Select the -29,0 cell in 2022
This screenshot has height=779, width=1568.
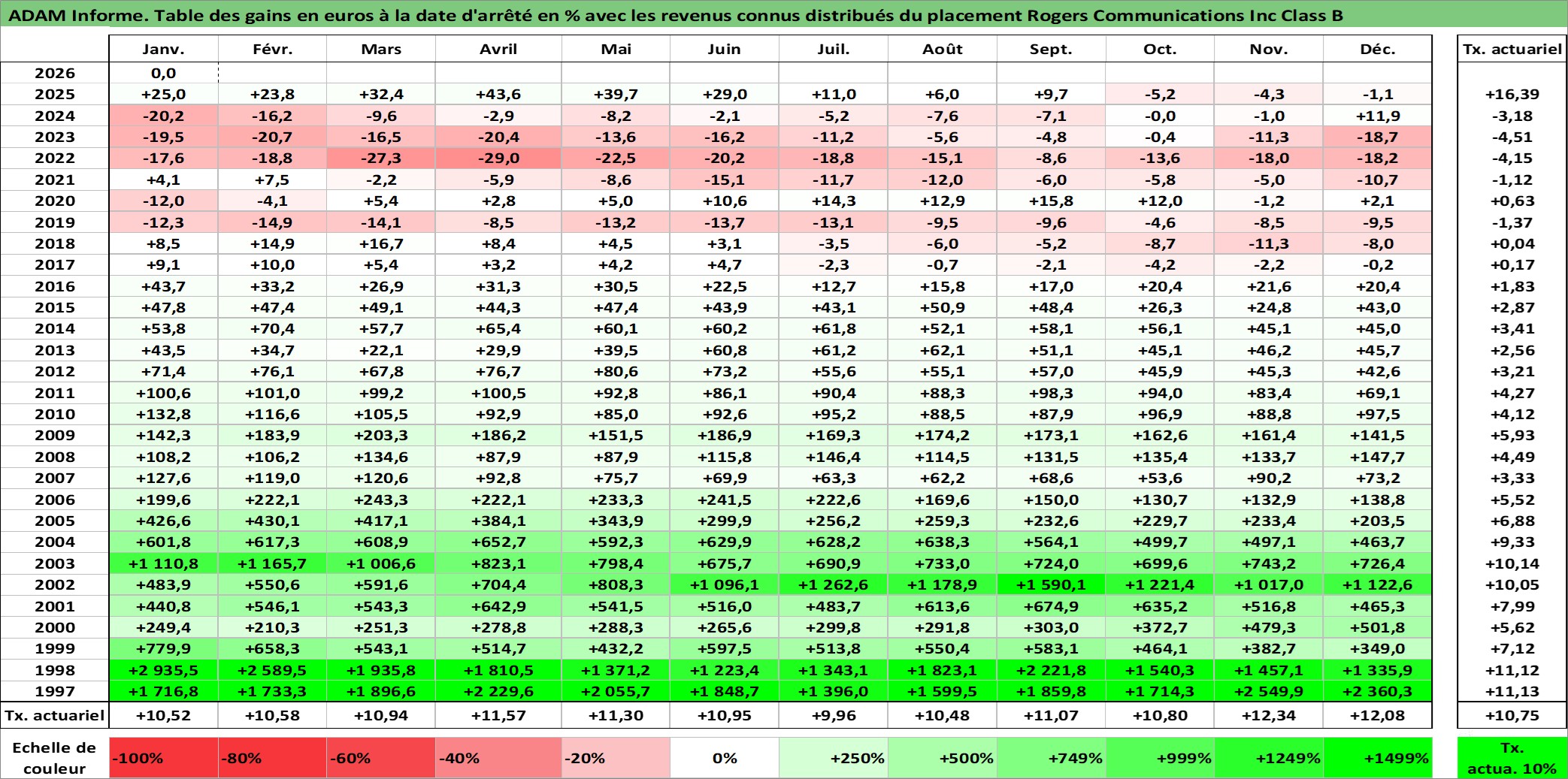coord(498,159)
